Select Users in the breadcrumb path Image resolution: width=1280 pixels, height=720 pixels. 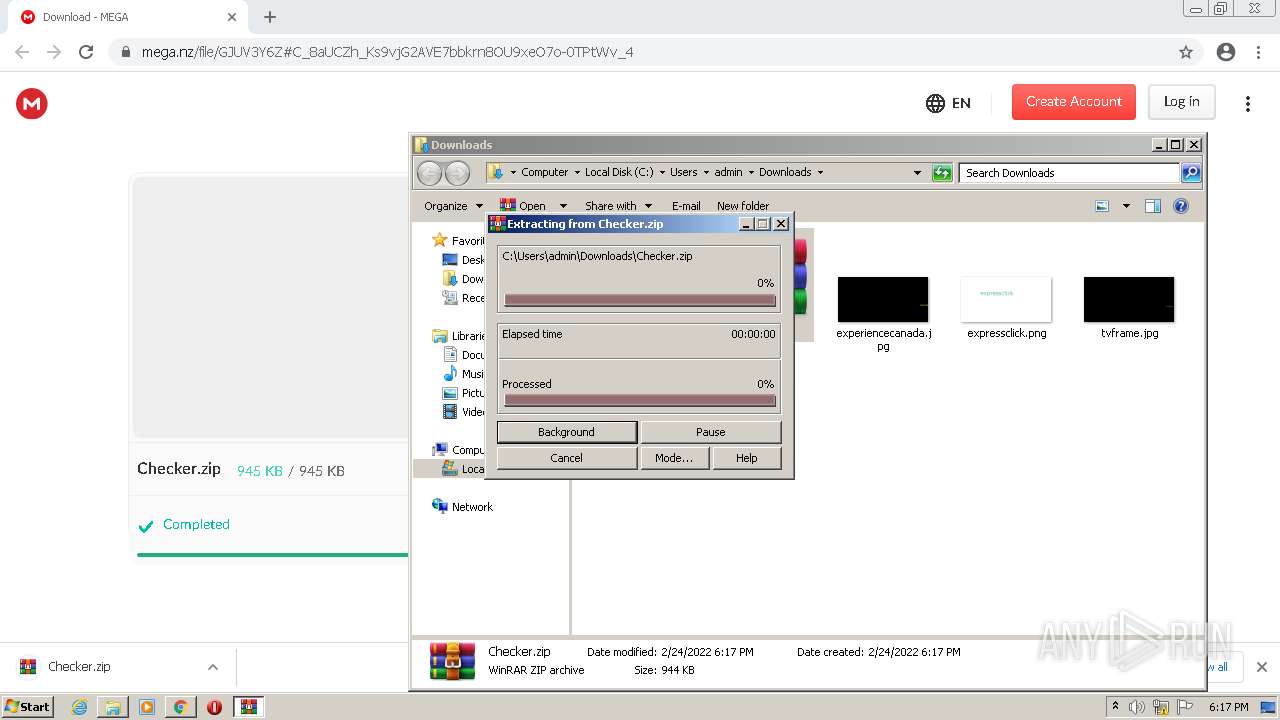(684, 172)
